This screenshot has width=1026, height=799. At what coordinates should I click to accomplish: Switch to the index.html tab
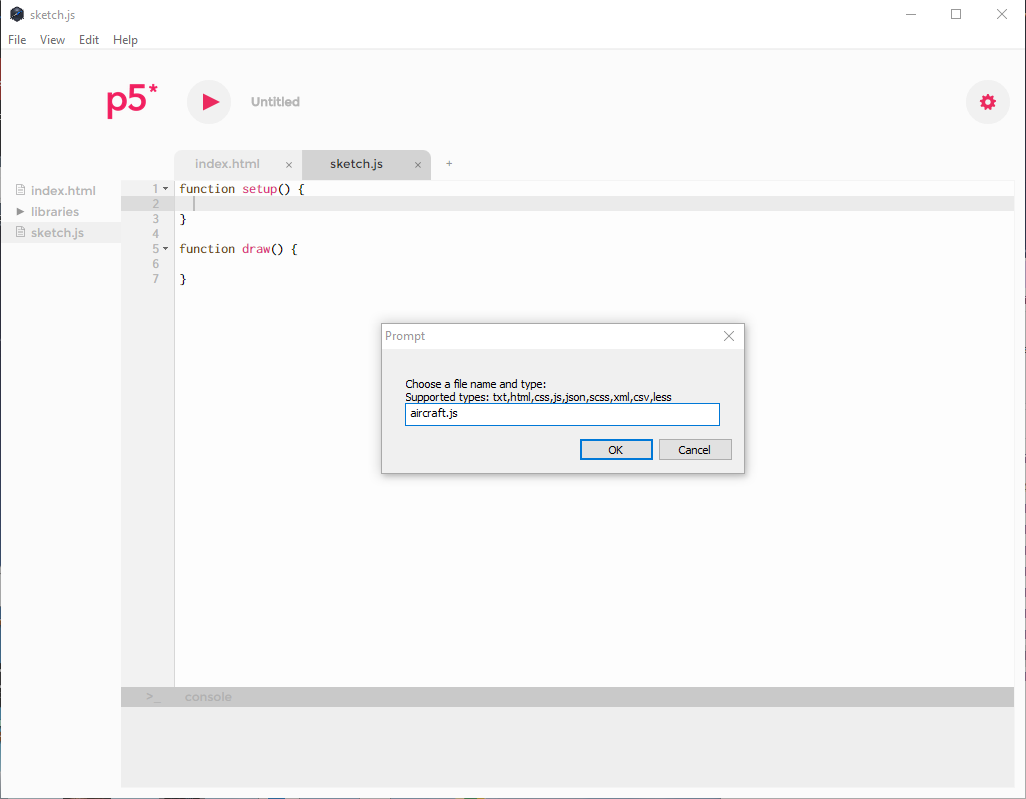click(227, 164)
